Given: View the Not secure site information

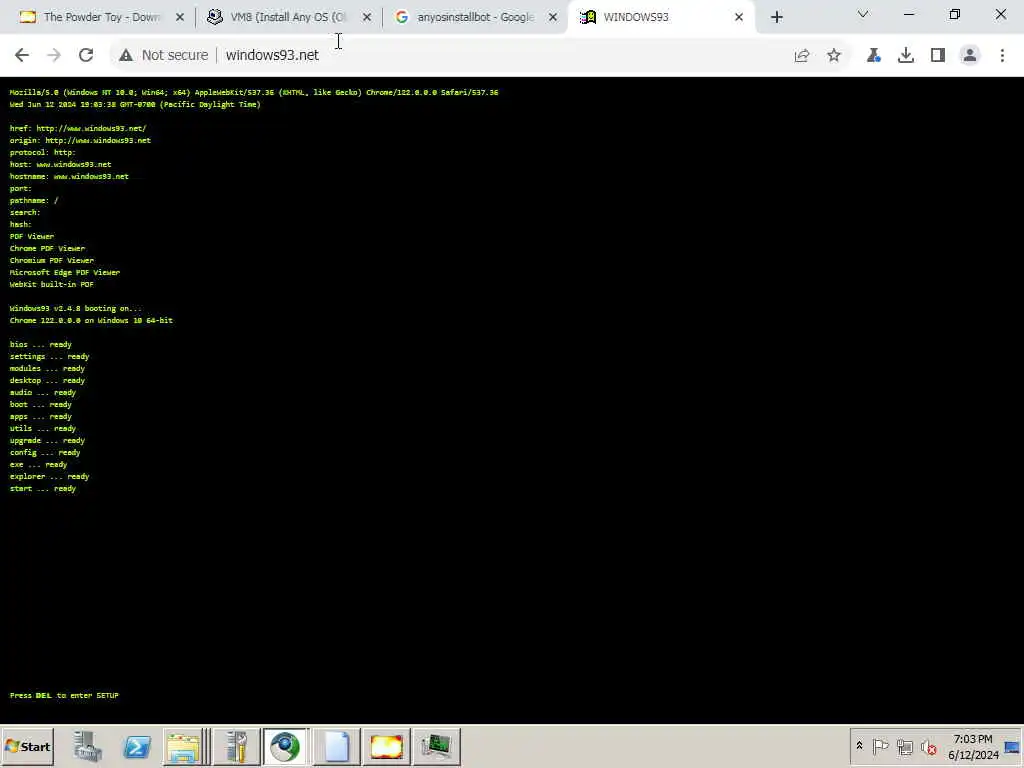Looking at the screenshot, I should [163, 55].
